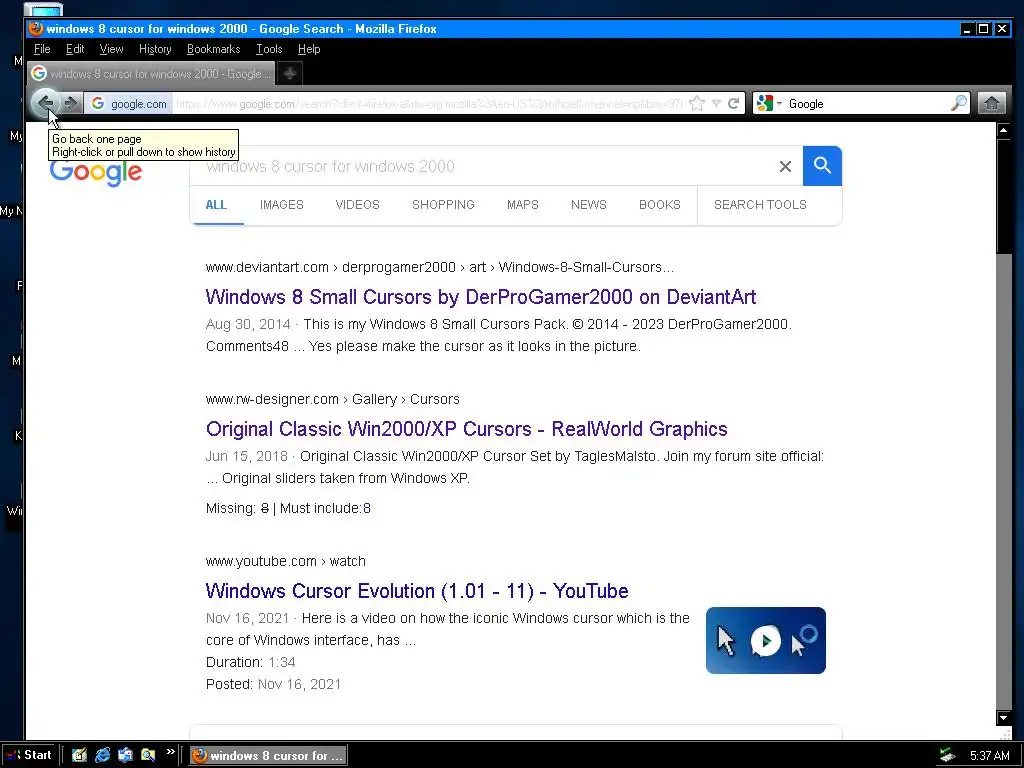
Task: Open new tab with plus button
Action: pos(290,73)
